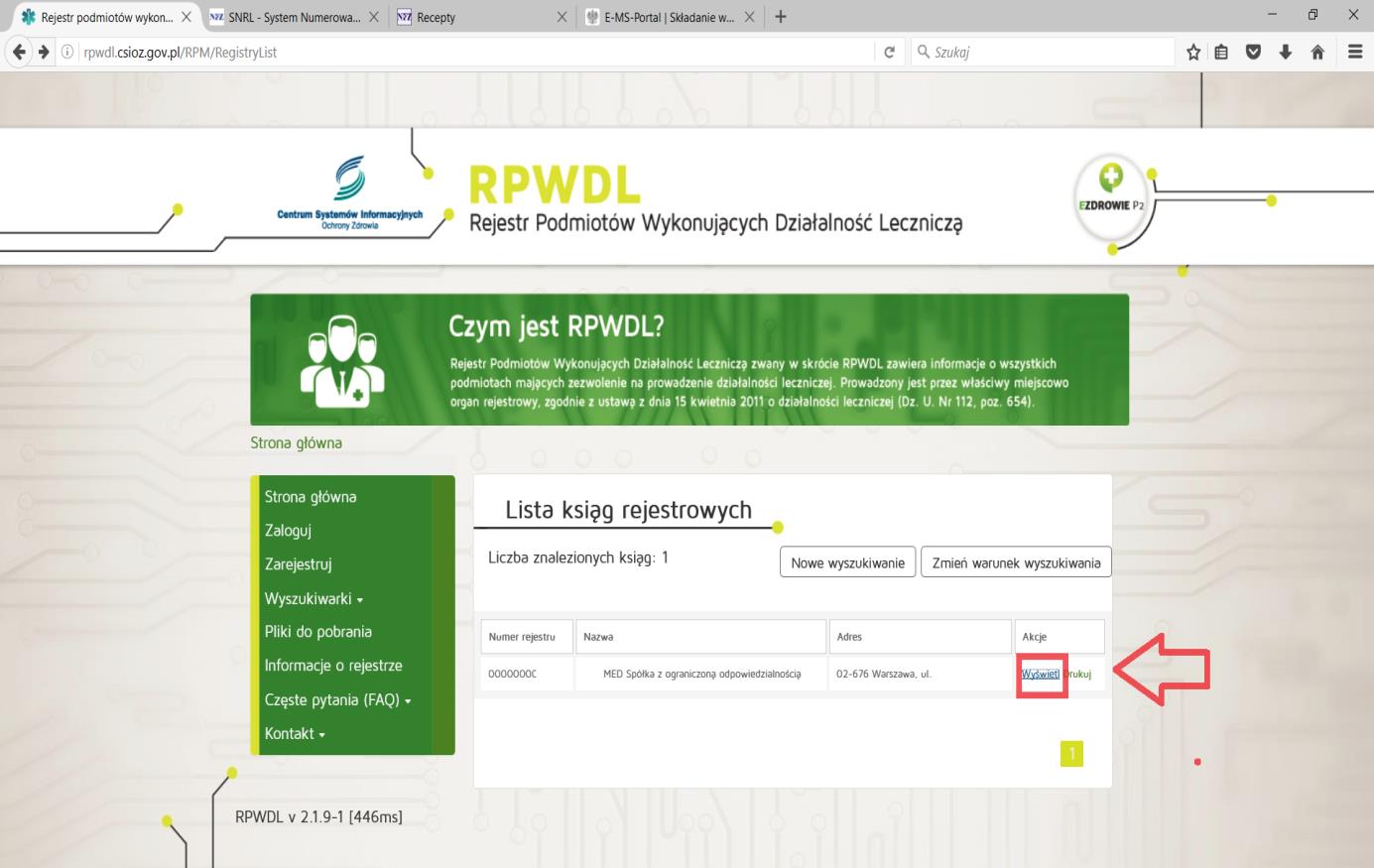Expand the Częste pytania (FAQ) dropdown

337,699
